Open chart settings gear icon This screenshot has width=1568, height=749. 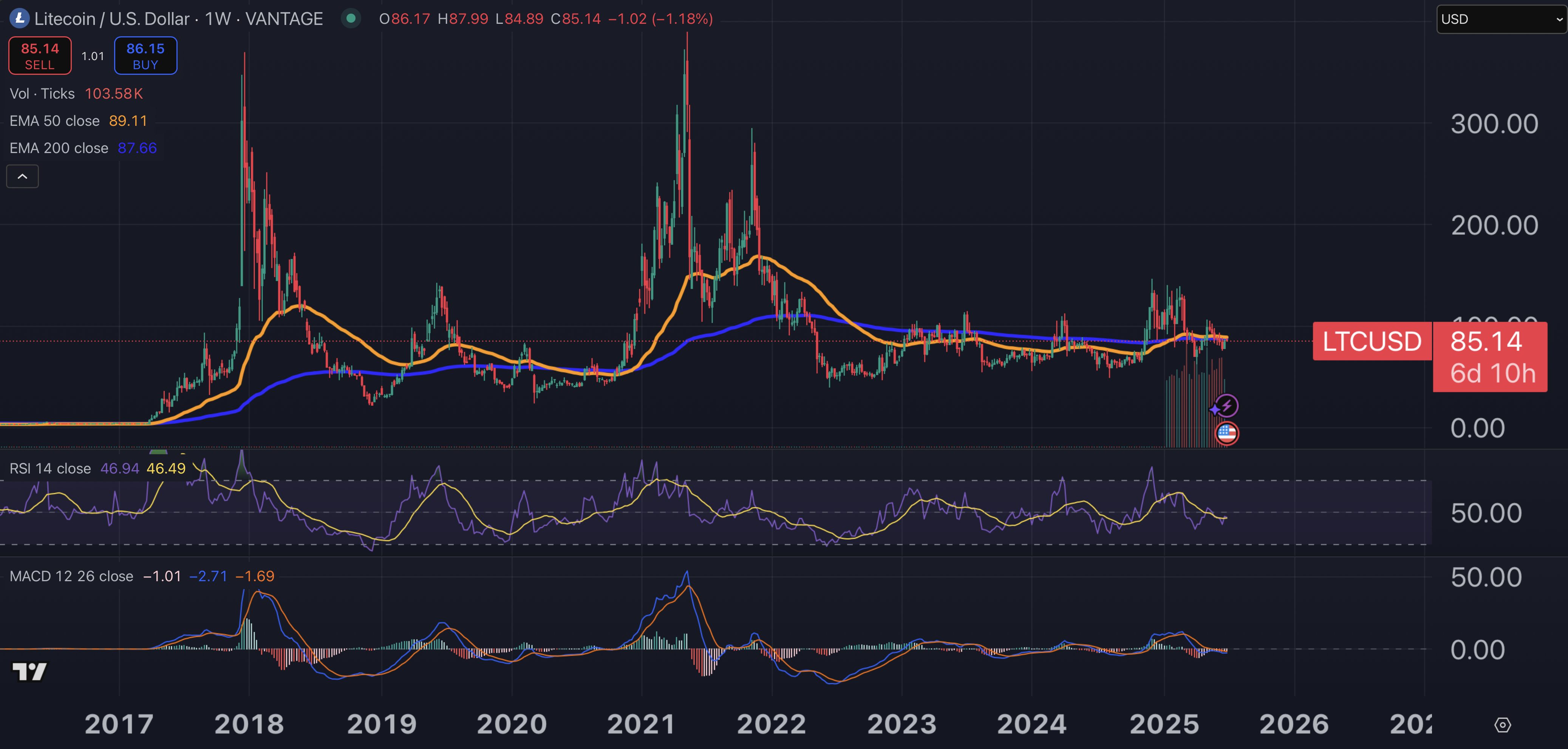pyautogui.click(x=1503, y=725)
